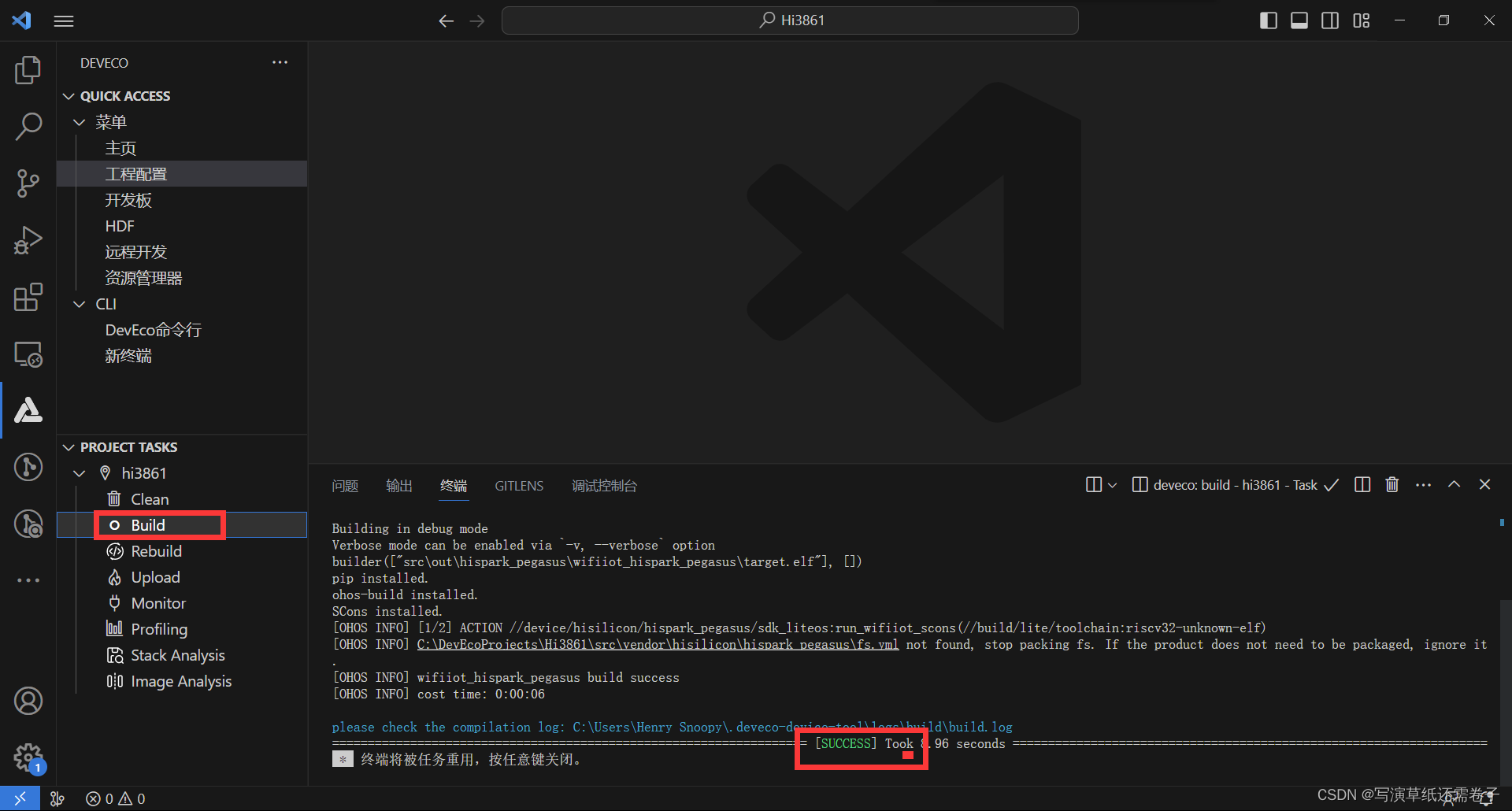Run the Monitor task
1512x811 pixels.
click(182, 603)
